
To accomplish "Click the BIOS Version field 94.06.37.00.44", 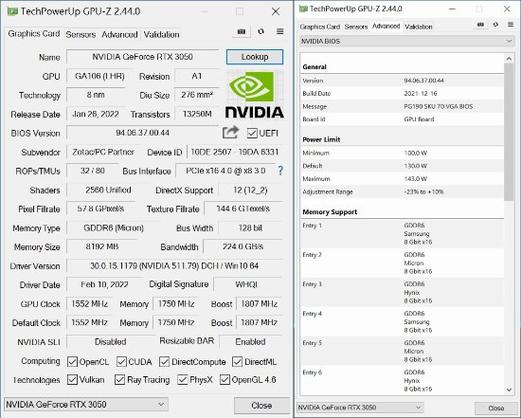I will coord(142,133).
